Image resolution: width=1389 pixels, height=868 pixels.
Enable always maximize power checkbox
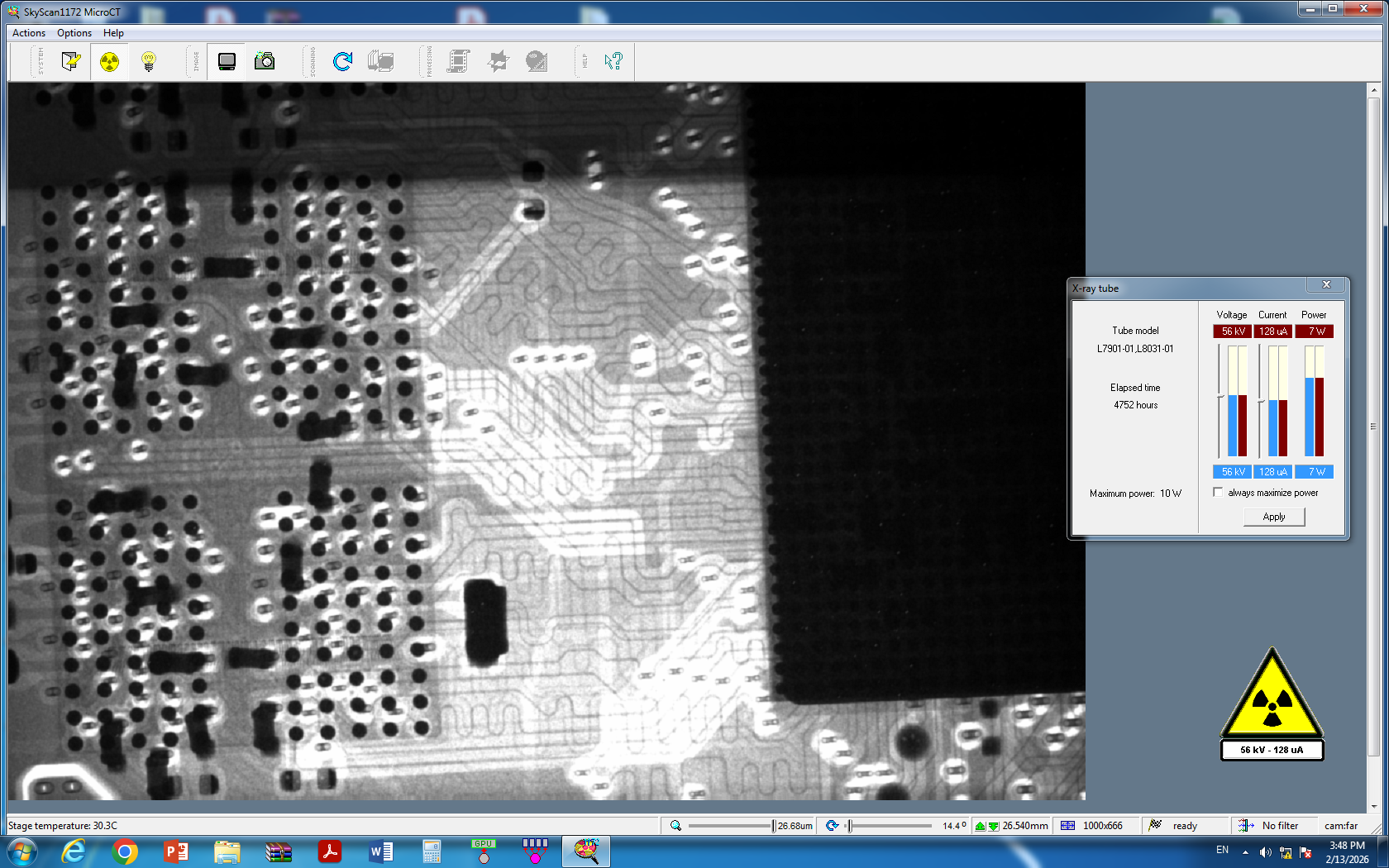1218,493
